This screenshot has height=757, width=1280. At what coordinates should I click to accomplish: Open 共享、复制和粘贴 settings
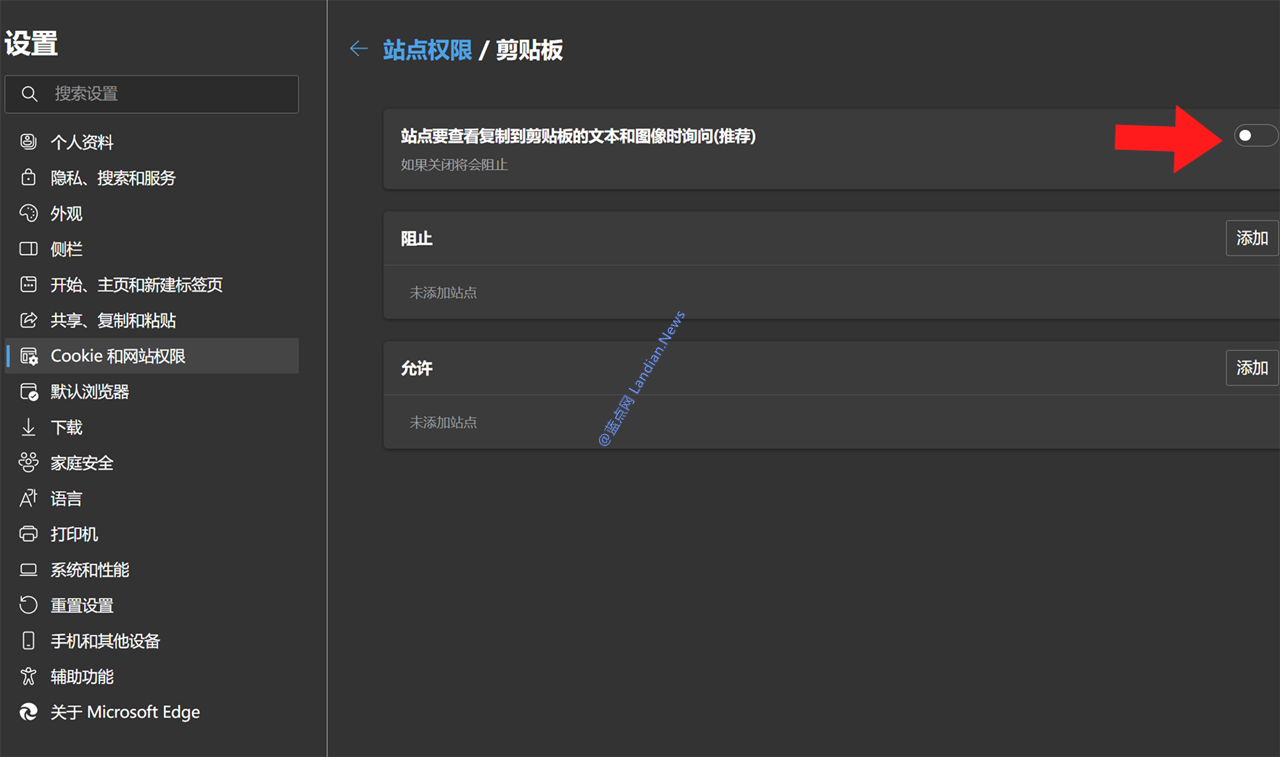click(152, 320)
